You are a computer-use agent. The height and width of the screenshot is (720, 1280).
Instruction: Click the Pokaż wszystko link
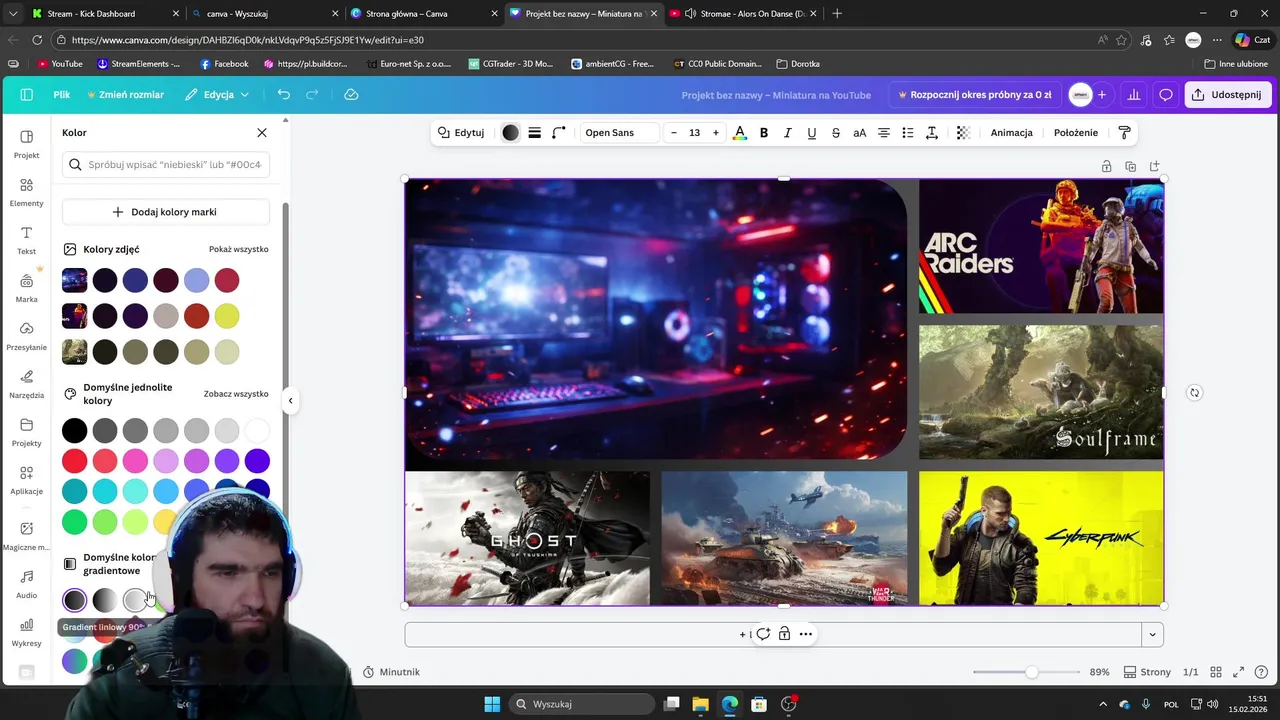(238, 249)
